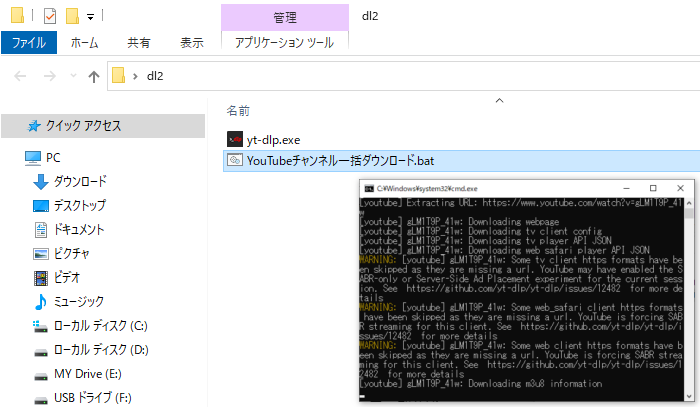Image resolution: width=700 pixels, height=407 pixels.
Task: Click the folder icon in the title bar
Action: (x=17, y=15)
